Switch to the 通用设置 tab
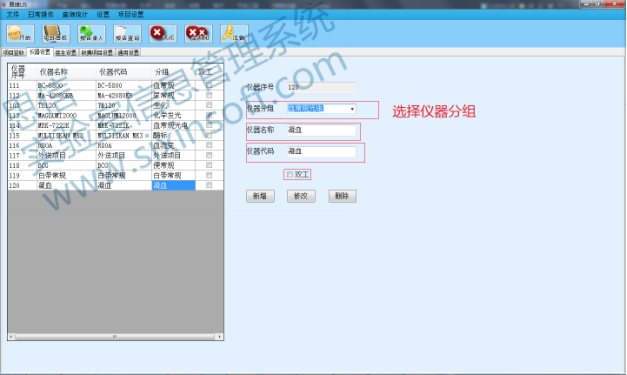The image size is (627, 375). [x=128, y=52]
